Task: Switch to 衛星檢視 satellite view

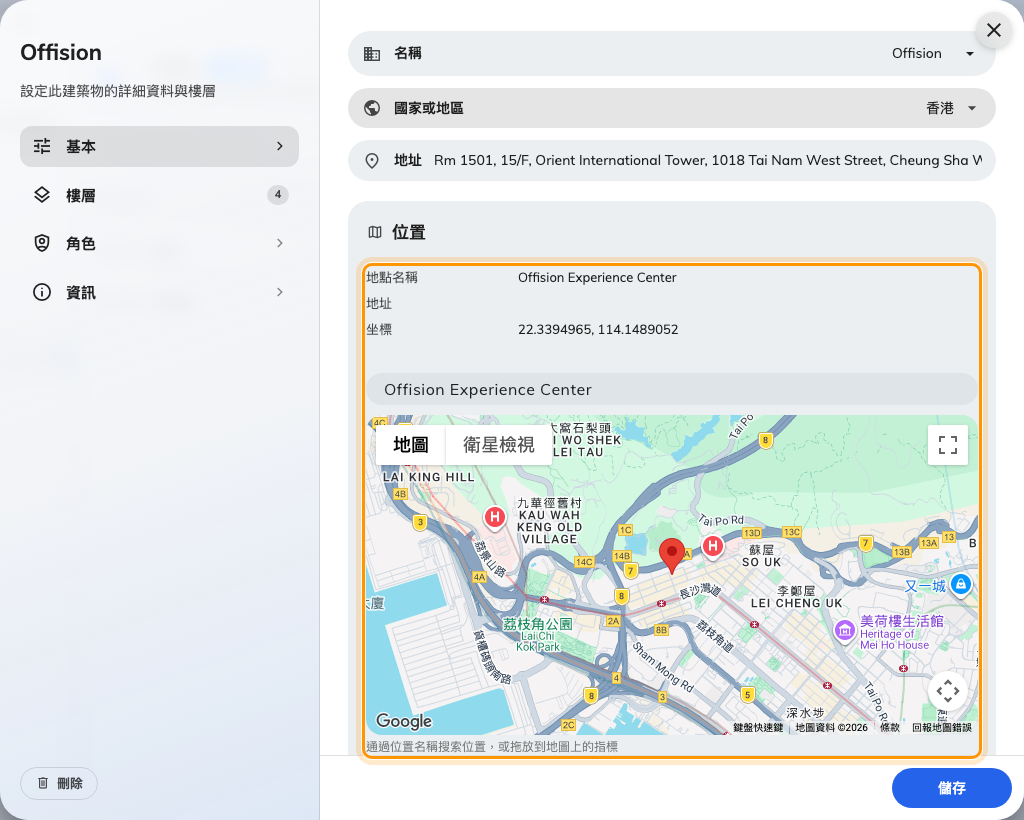Action: point(499,445)
